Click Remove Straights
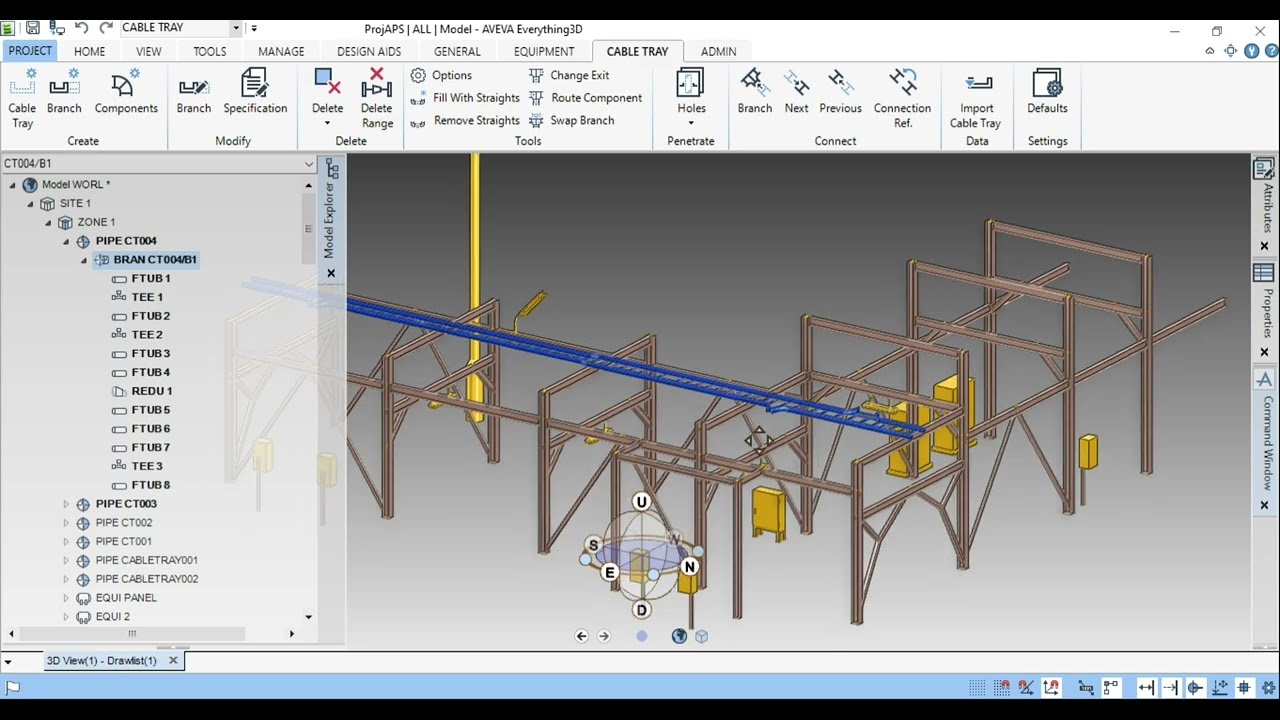 465,121
